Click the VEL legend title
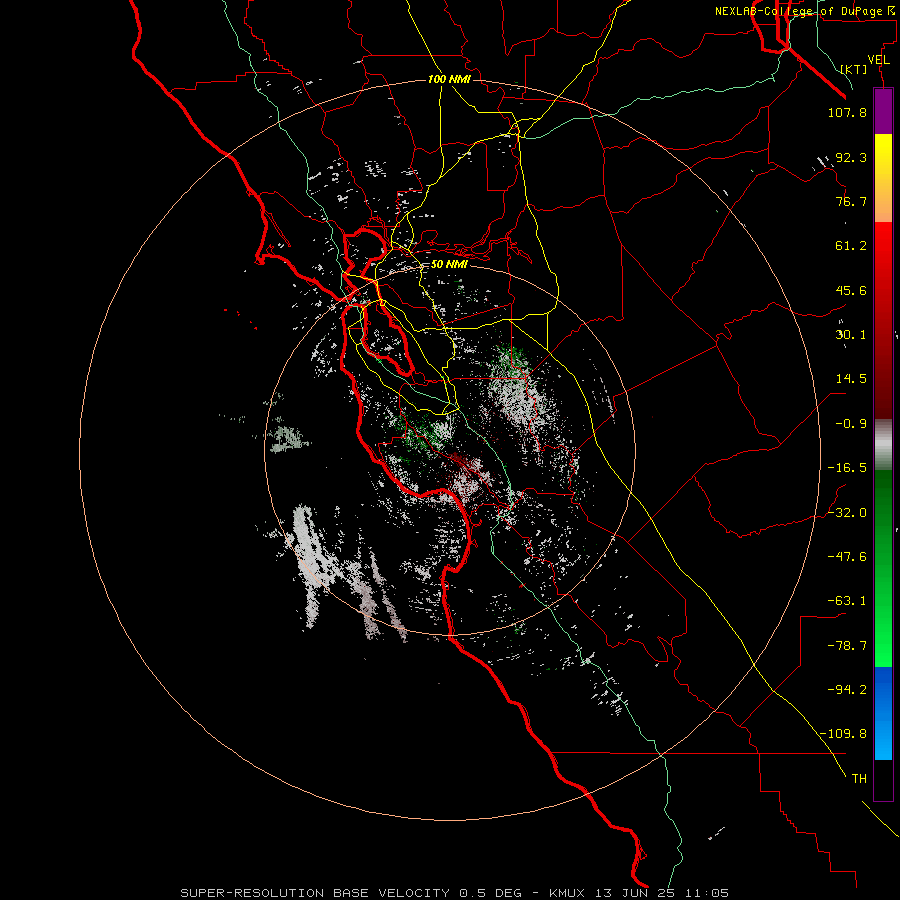Screen dimensions: 900x900 point(879,60)
